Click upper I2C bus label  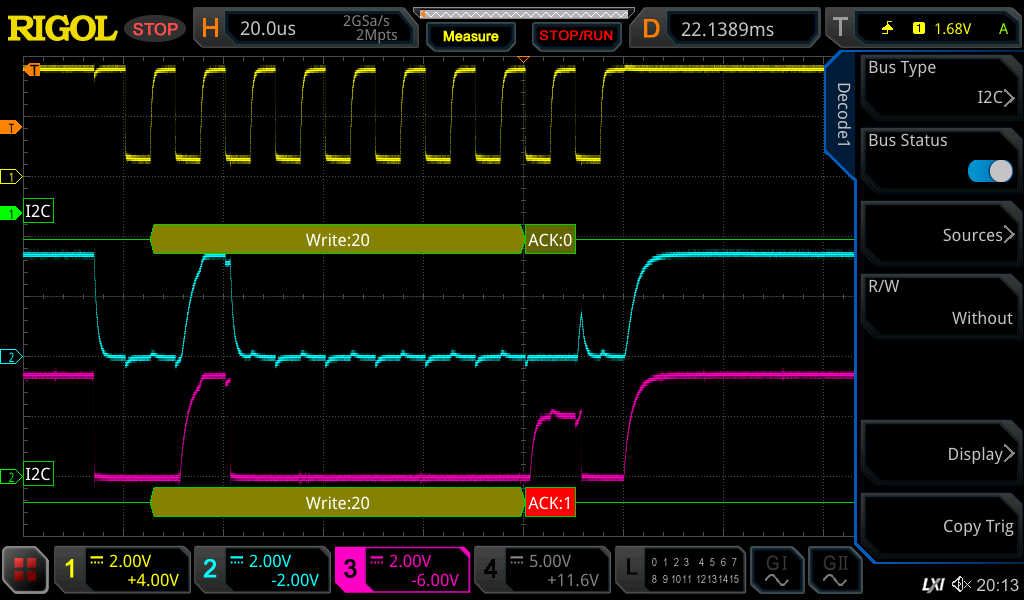click(38, 211)
